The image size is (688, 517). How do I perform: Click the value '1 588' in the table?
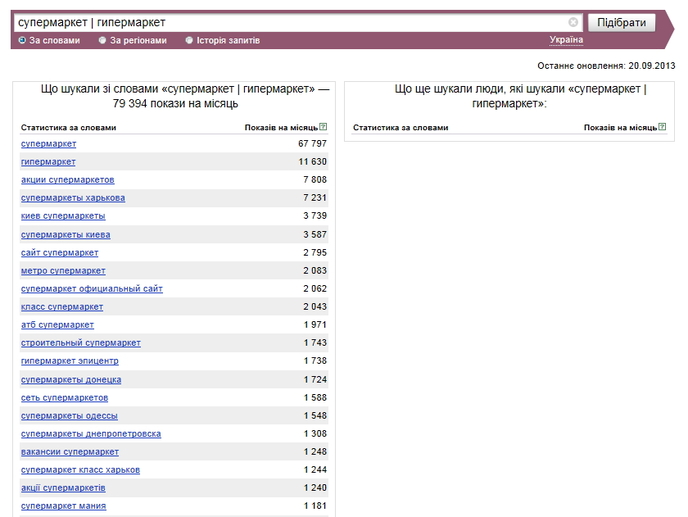tap(315, 398)
